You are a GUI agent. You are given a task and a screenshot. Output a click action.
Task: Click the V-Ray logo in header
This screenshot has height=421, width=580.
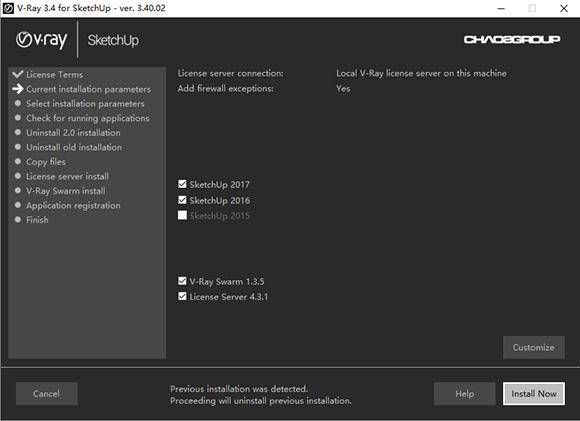[41, 40]
